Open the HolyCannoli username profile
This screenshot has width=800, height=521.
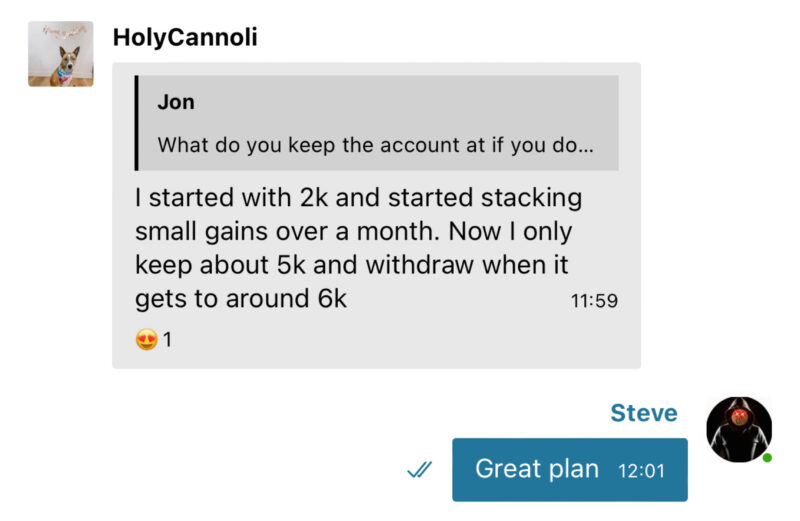[x=185, y=38]
